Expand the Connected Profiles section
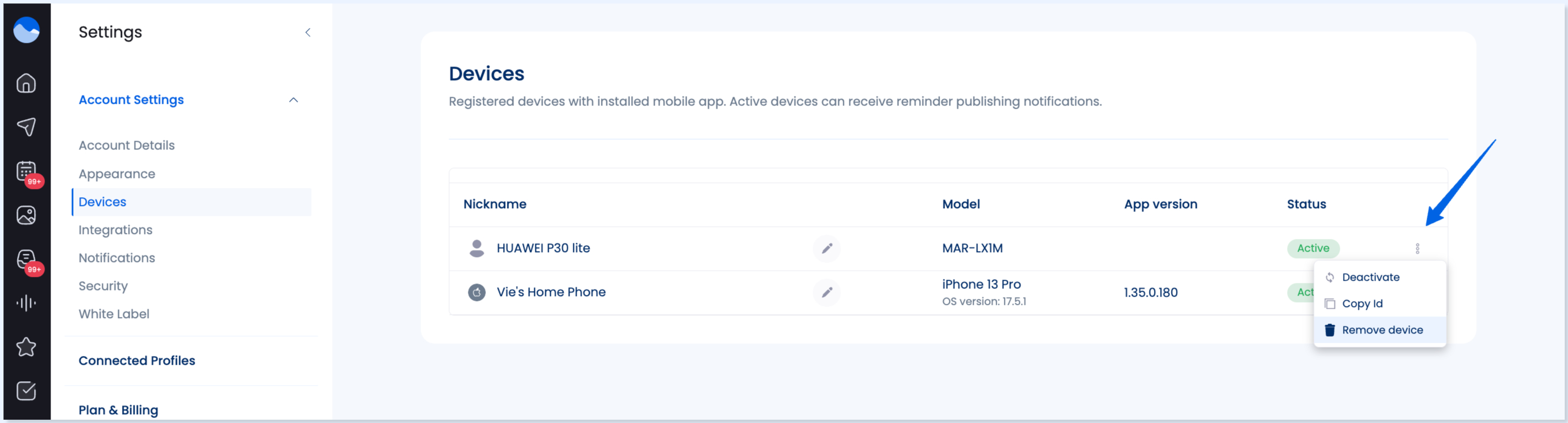This screenshot has height=423, width=1568. click(x=137, y=361)
